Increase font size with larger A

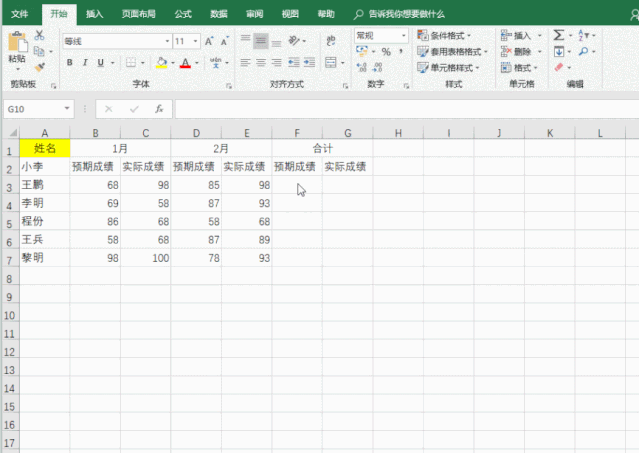tap(209, 41)
